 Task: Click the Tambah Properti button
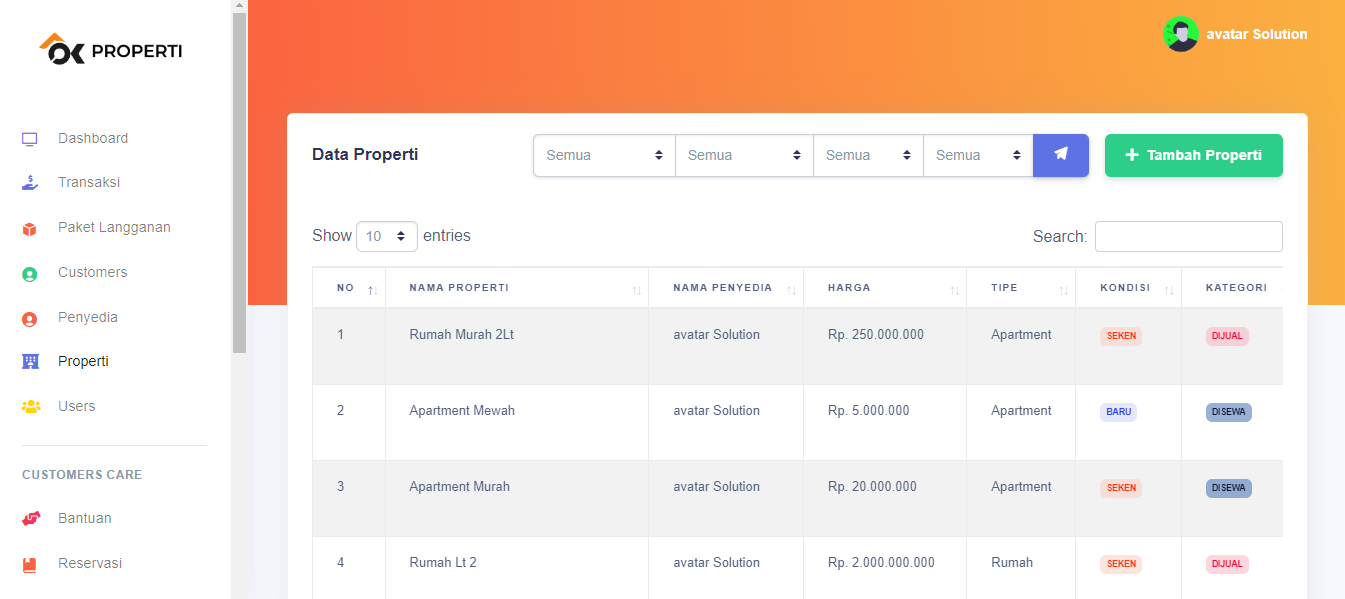[x=1193, y=155]
